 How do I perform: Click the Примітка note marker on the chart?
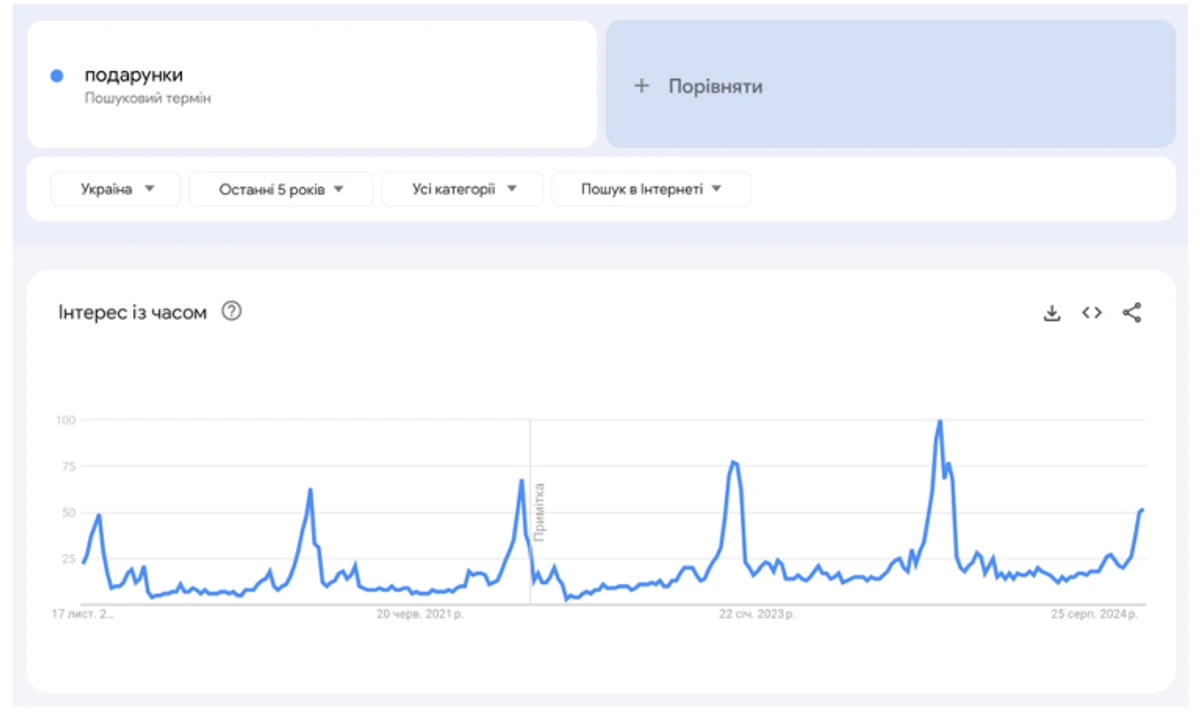(x=539, y=511)
